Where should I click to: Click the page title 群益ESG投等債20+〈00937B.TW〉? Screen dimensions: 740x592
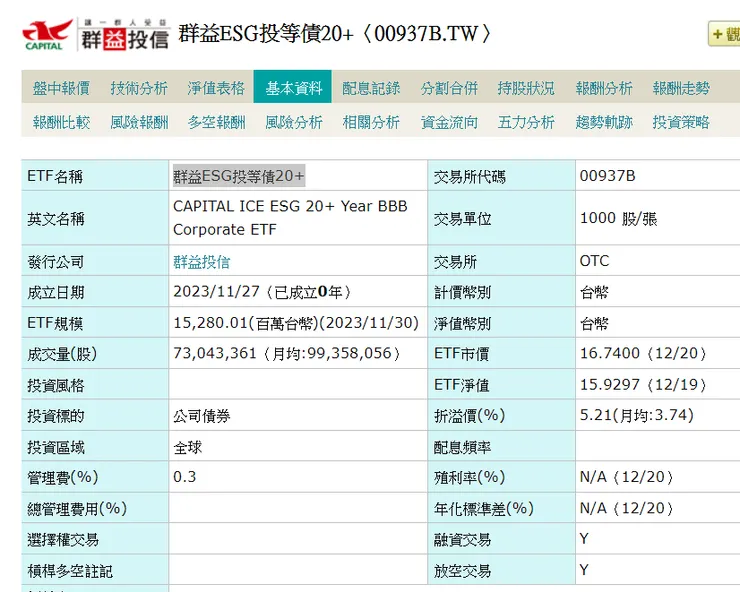(x=336, y=34)
